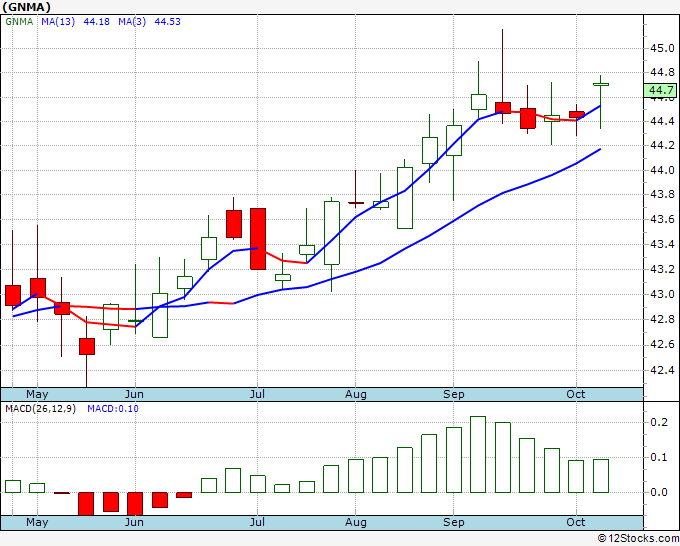680x546 pixels.
Task: Click the 0.2 MACD axis label
Action: 659,422
